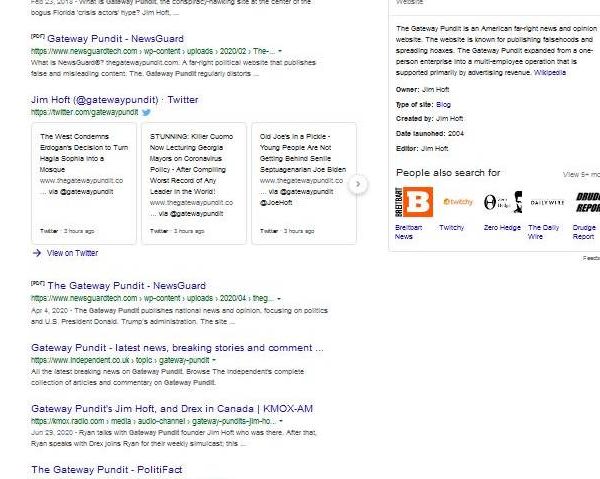
Task: Open the tweet card about Hagia Sophia
Action: click(85, 183)
